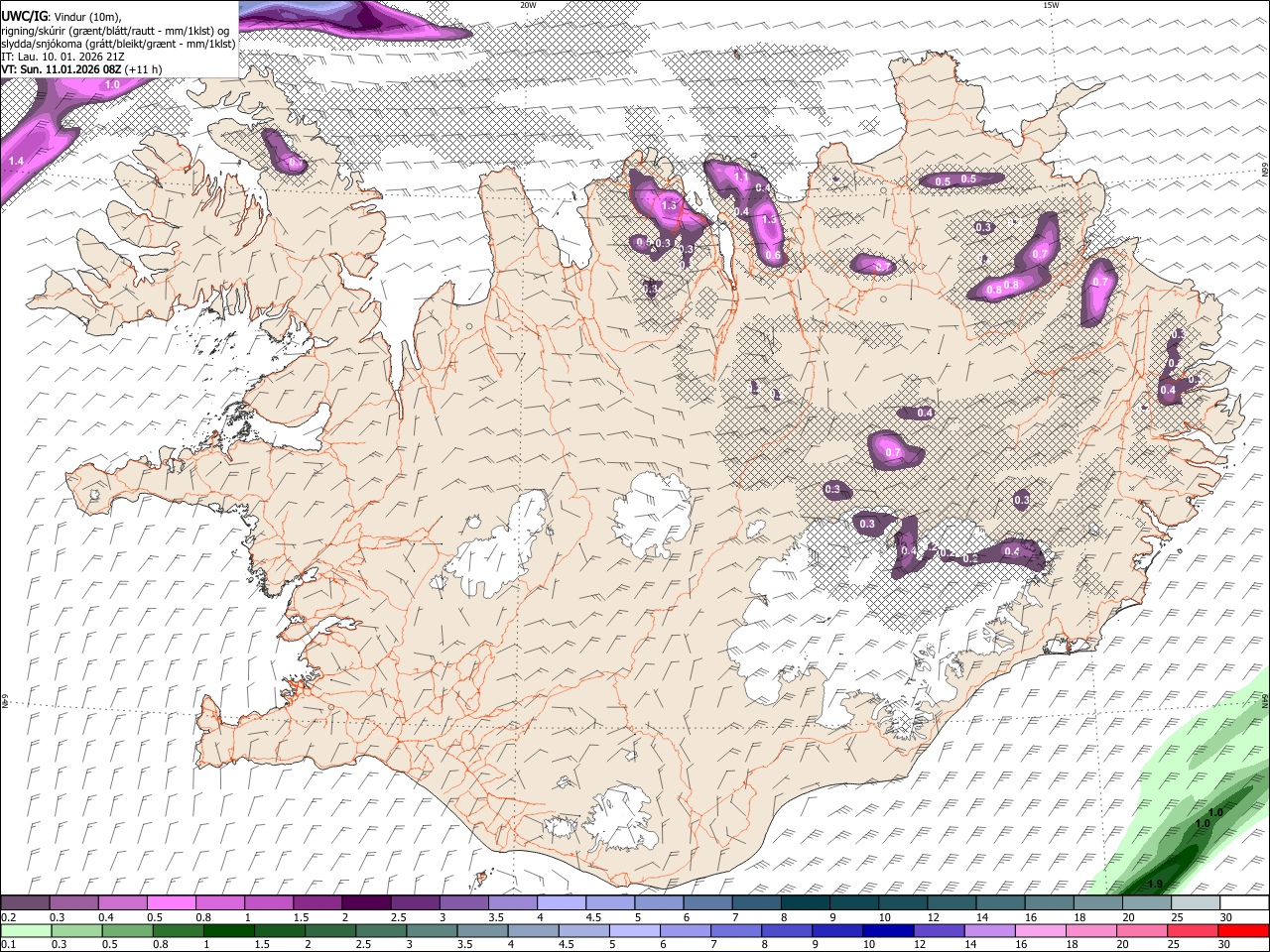
Task: Click the 'slydda/snjókoma' legend description line
Action: (x=118, y=44)
